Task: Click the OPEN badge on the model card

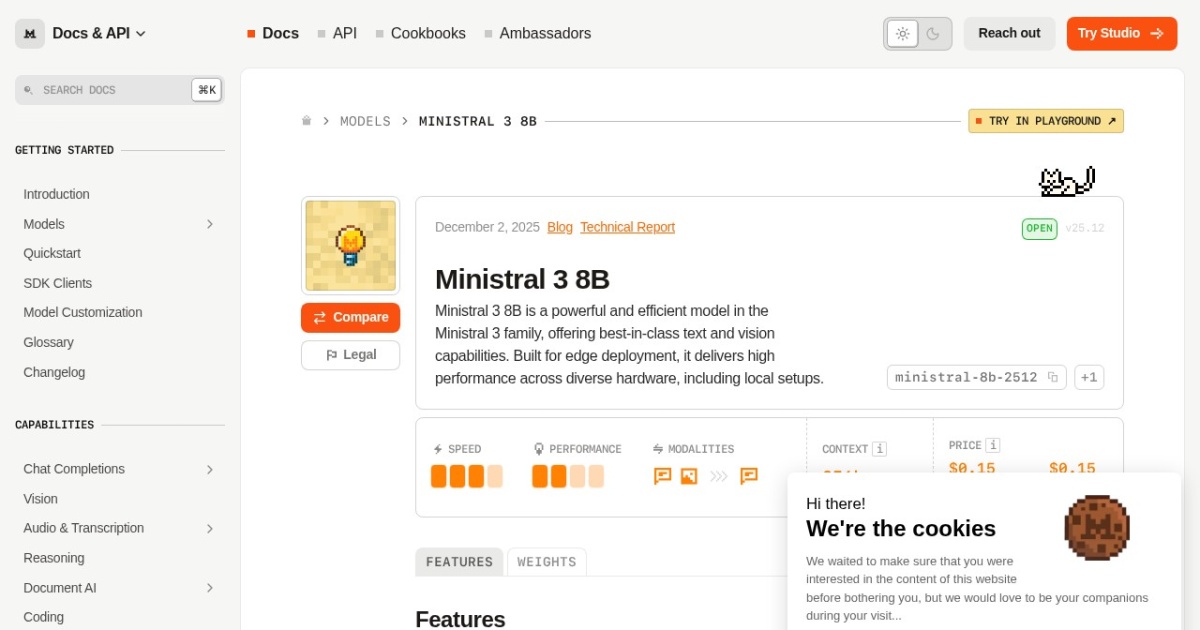Action: coord(1039,228)
